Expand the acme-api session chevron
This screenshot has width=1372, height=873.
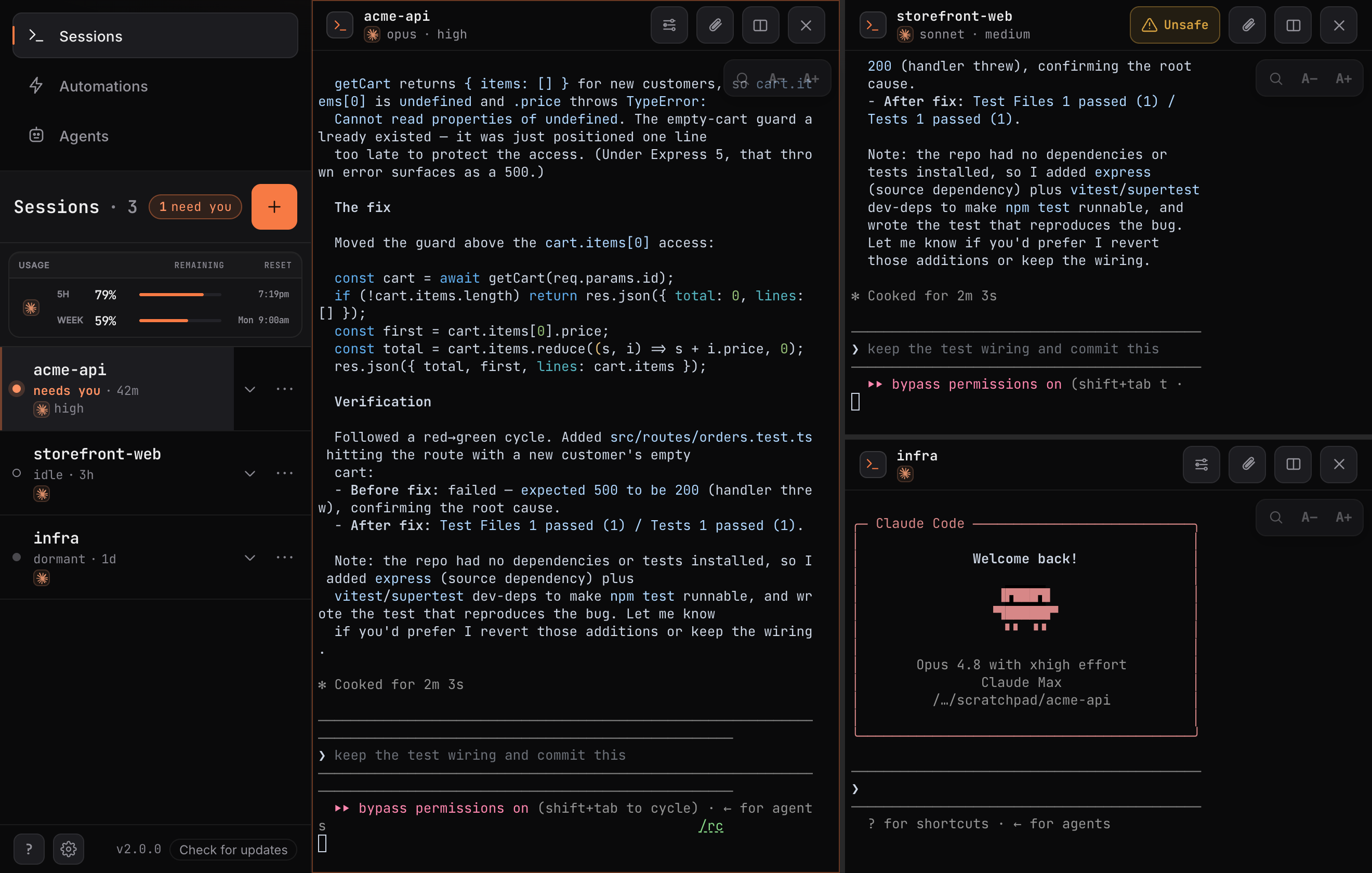(249, 389)
